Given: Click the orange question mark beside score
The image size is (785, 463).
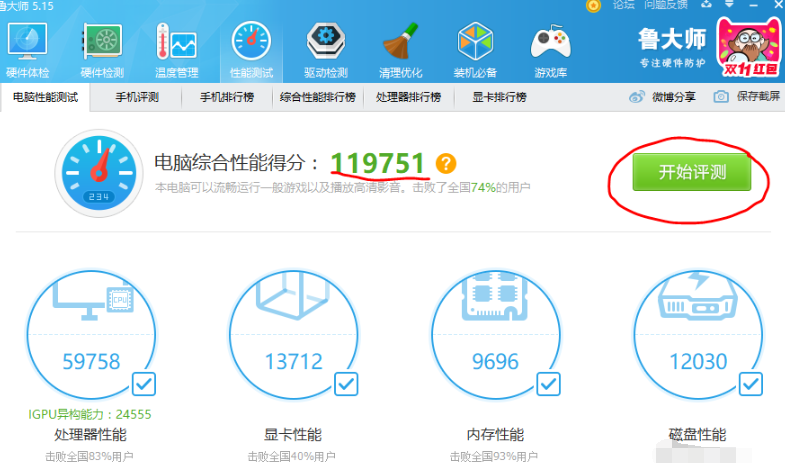Looking at the screenshot, I should [446, 163].
